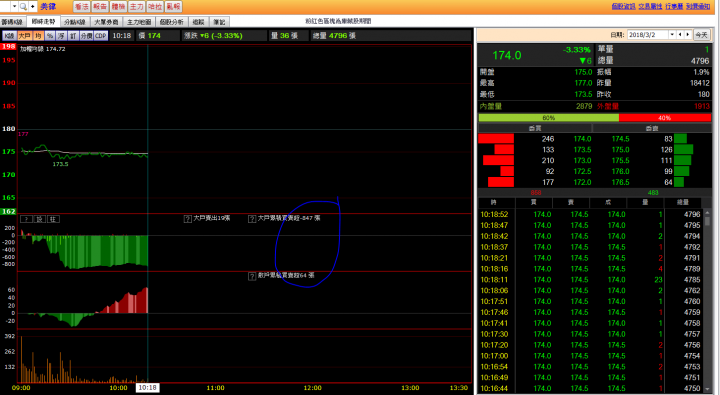Open stock symbol dropdown arrow
The image size is (720, 395).
point(14,6)
